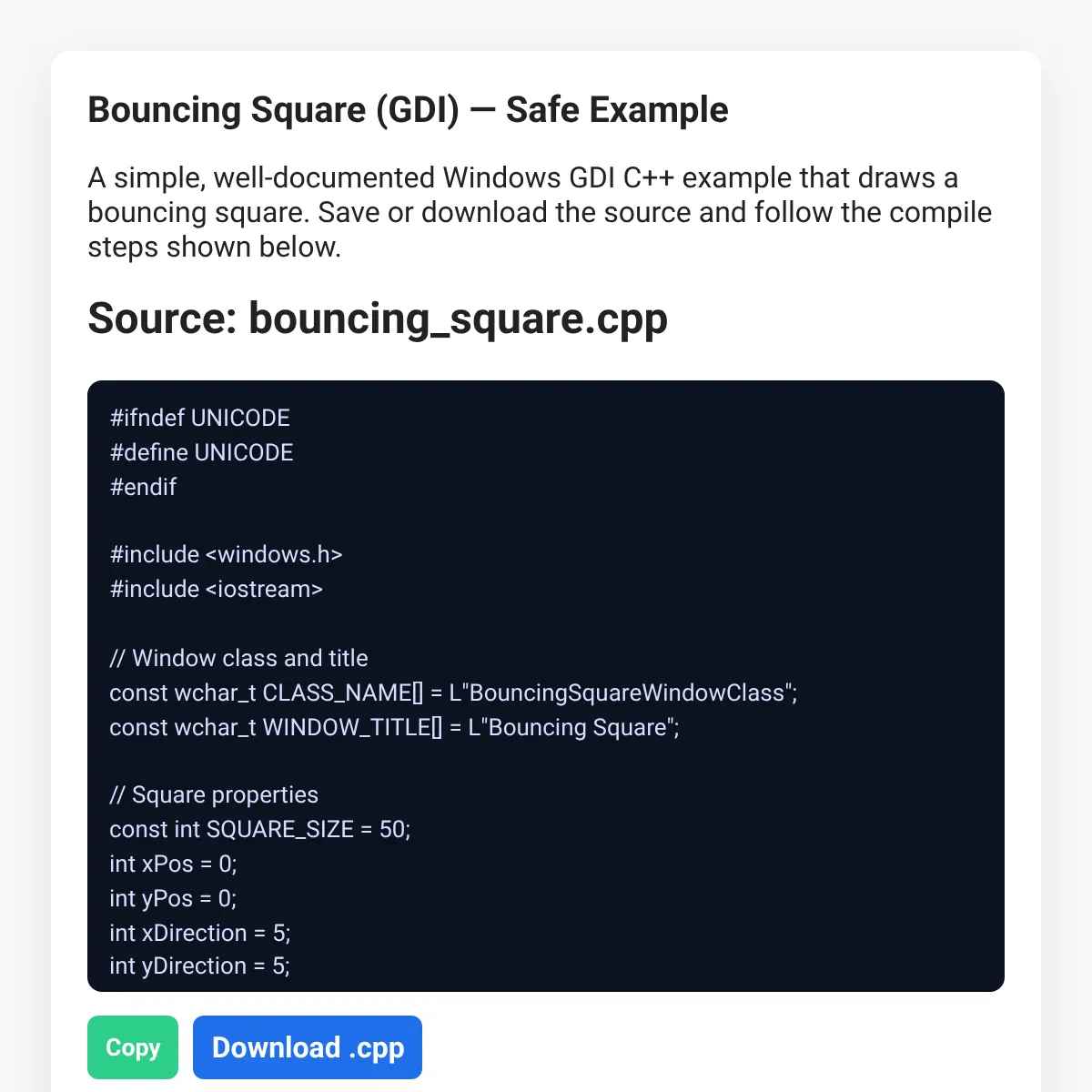
Task: Click the int xPos = 0 line
Action: [173, 864]
